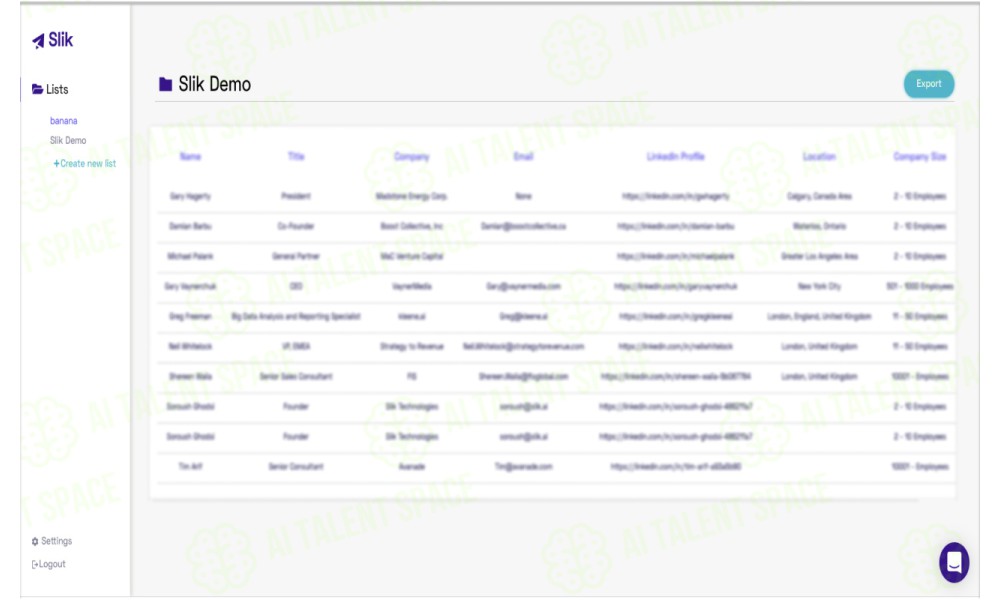Select the name Gary Vaynerchuk

tap(190, 286)
